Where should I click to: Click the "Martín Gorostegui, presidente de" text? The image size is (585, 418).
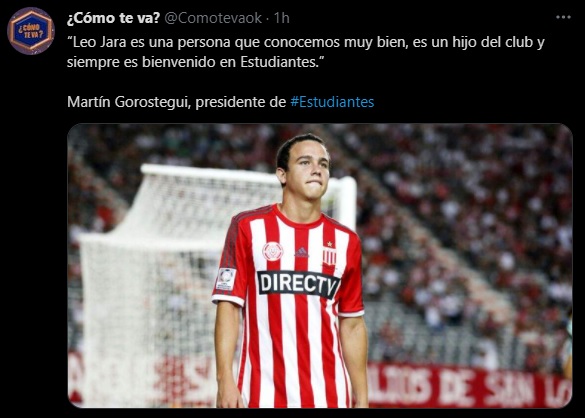tap(176, 102)
